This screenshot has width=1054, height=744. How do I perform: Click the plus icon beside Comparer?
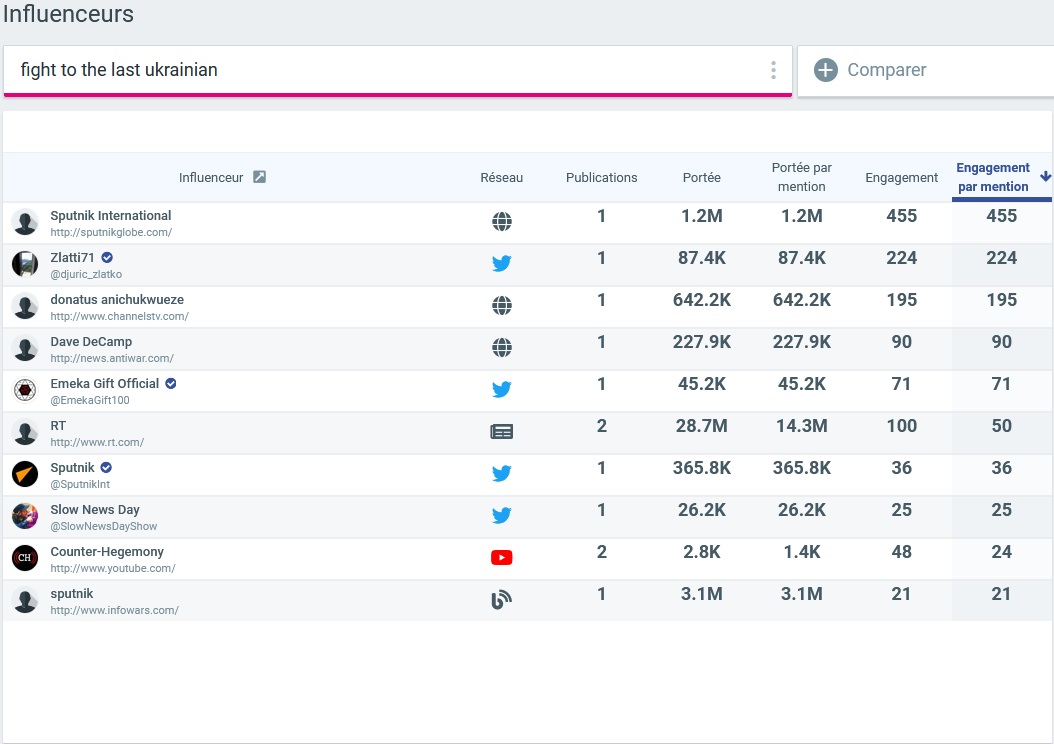[x=825, y=70]
